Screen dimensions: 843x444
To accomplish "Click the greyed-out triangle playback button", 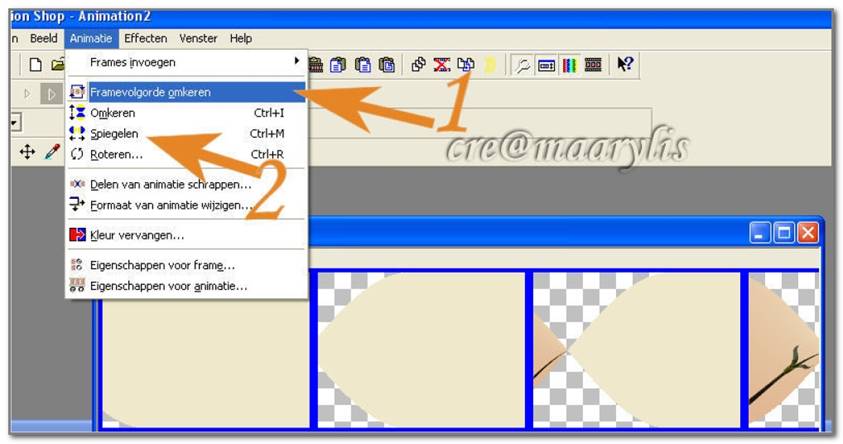I will (x=27, y=94).
